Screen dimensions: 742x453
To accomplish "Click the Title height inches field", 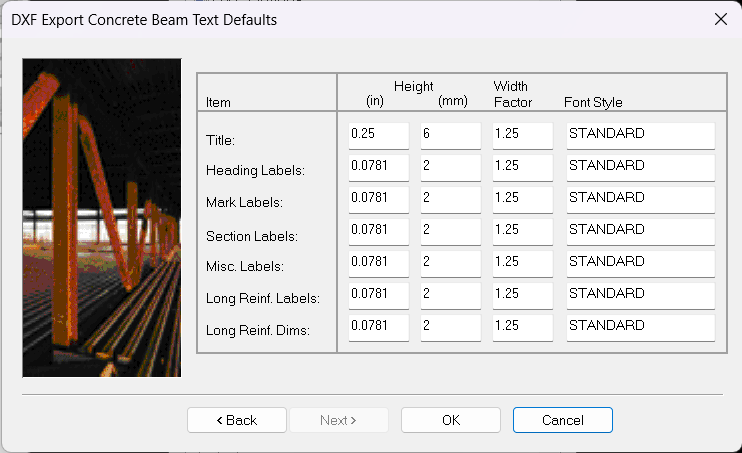I will [x=379, y=134].
